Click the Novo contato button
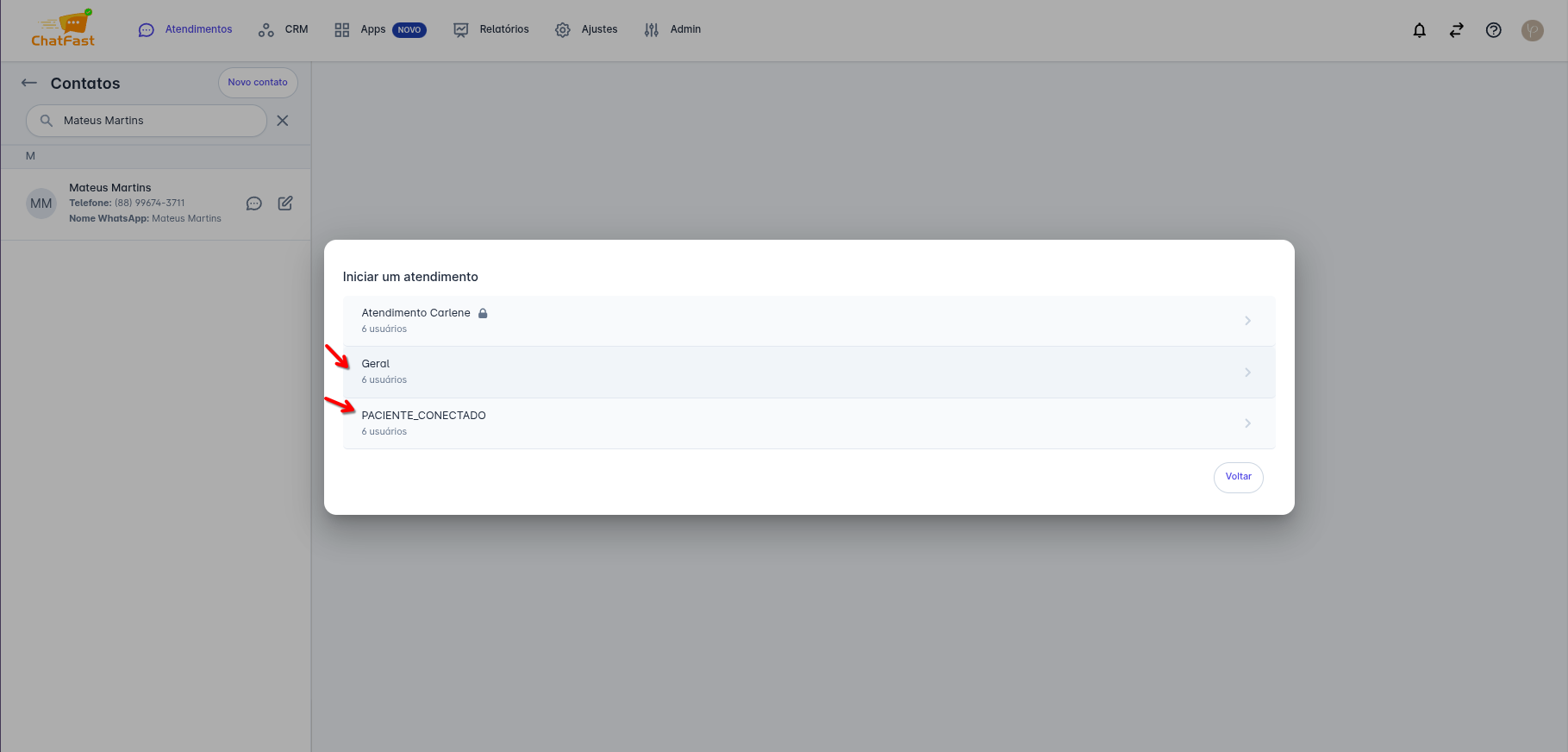Viewport: 1568px width, 752px height. [x=258, y=83]
